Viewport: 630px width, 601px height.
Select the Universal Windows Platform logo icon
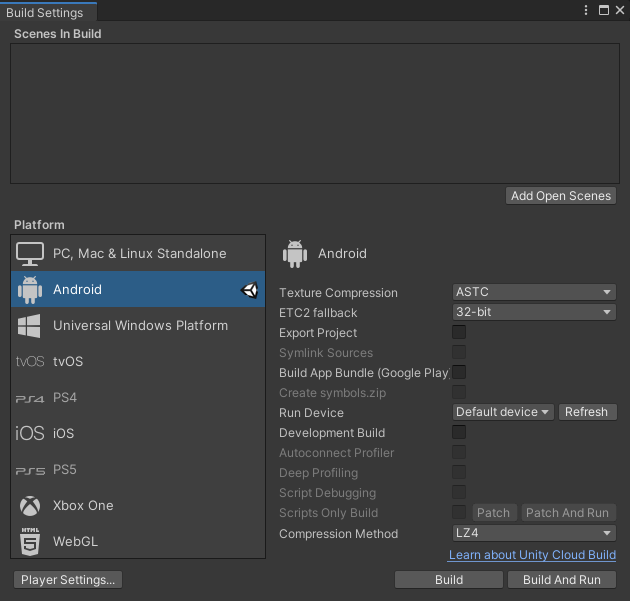[29, 326]
